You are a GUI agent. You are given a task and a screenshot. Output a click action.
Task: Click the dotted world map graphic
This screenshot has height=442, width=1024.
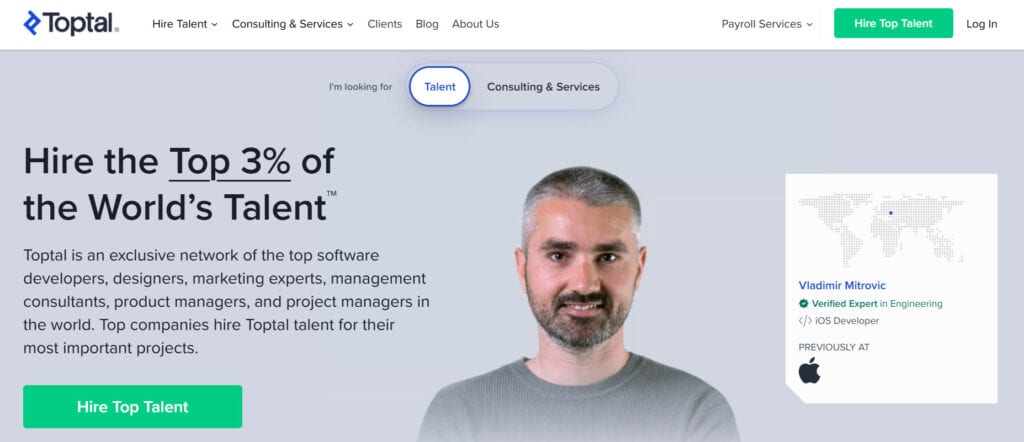pyautogui.click(x=882, y=229)
